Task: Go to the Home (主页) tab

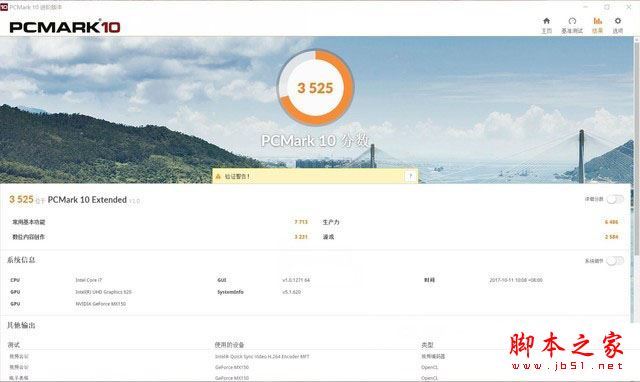Action: click(547, 25)
